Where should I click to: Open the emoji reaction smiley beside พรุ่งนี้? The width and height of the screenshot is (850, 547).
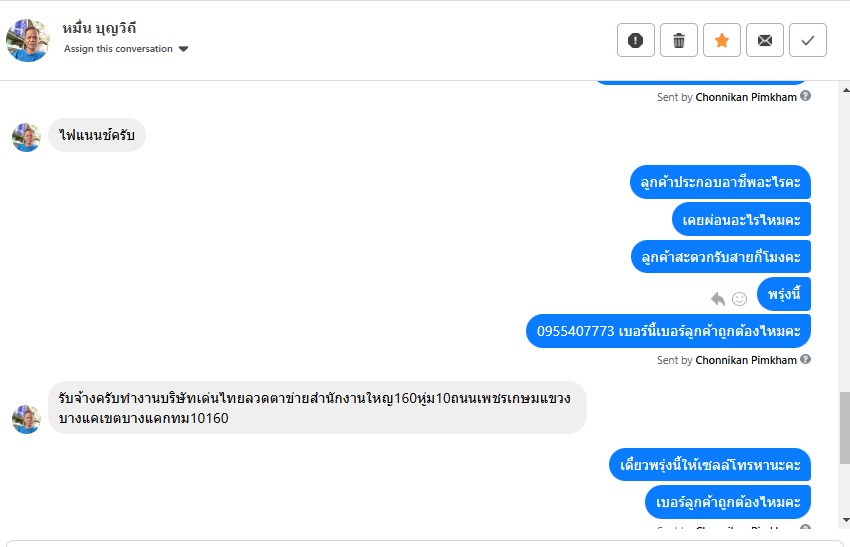(x=740, y=298)
